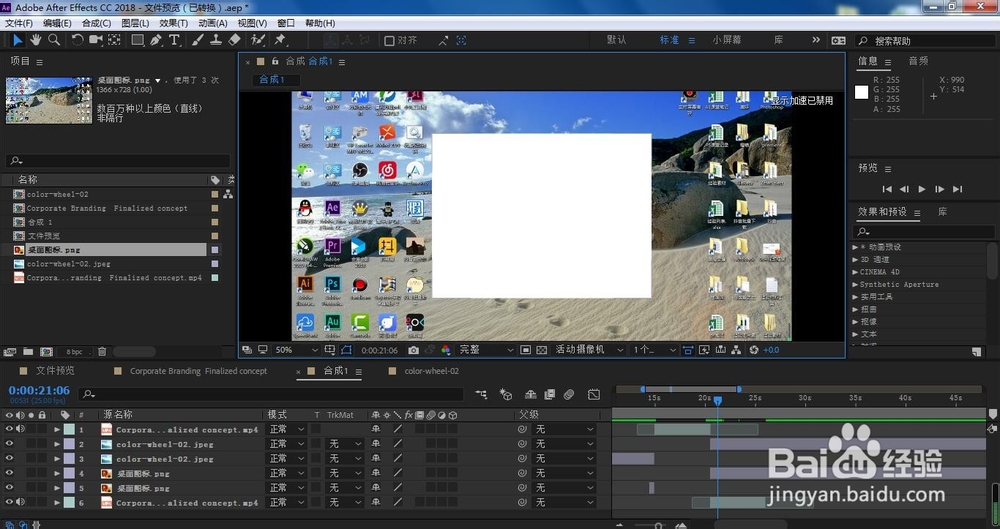Select the Puppet Pin tool
This screenshot has width=1000, height=529.
(280, 40)
